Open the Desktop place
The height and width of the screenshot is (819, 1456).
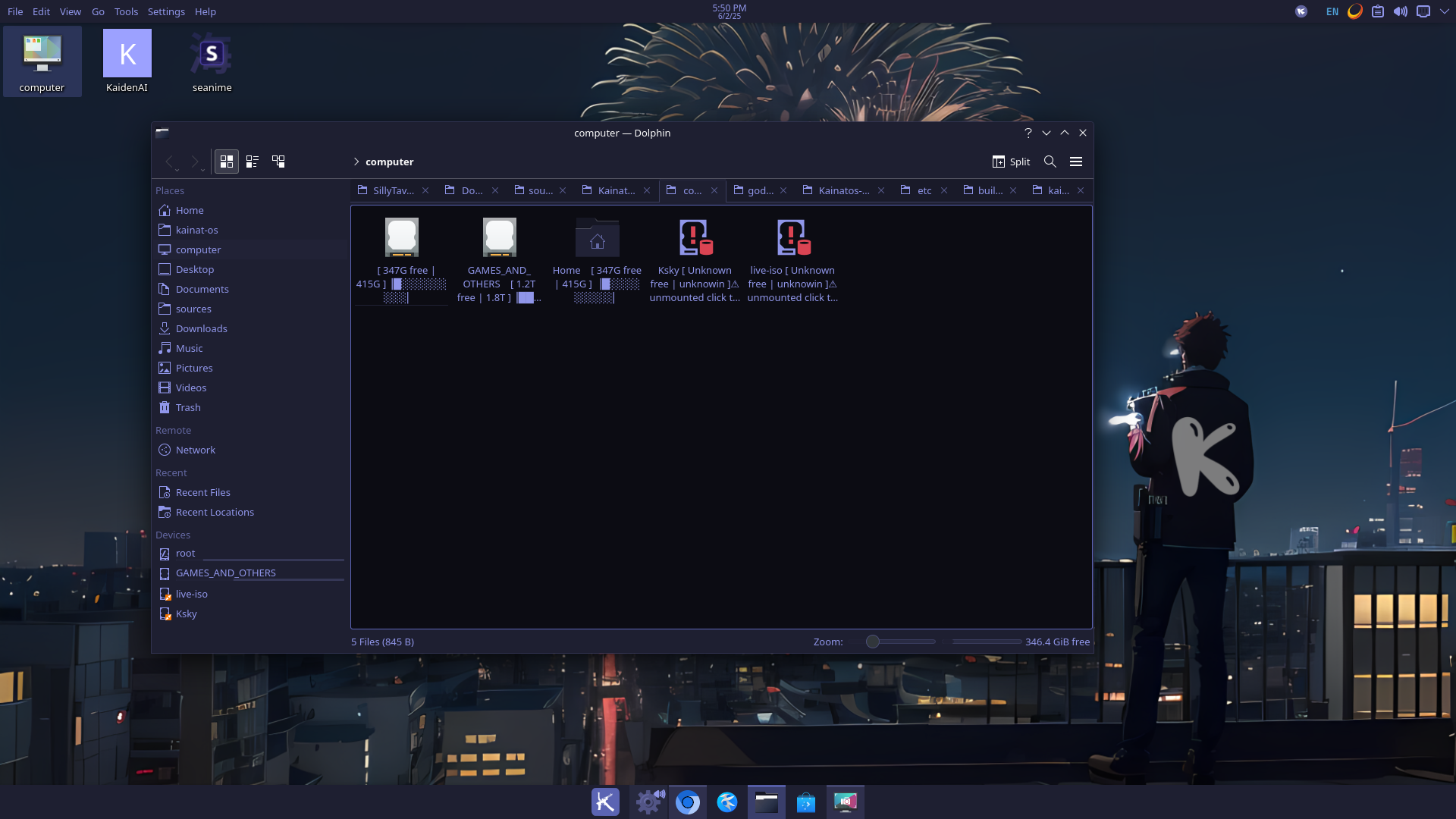tap(249, 269)
